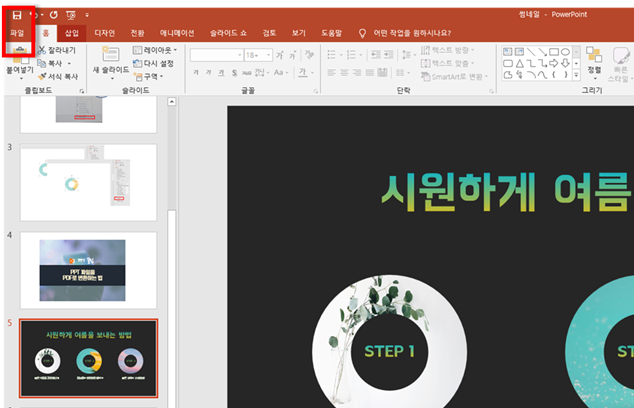Open the 검토 (Review) tab
Image resolution: width=634 pixels, height=408 pixels.
click(269, 33)
